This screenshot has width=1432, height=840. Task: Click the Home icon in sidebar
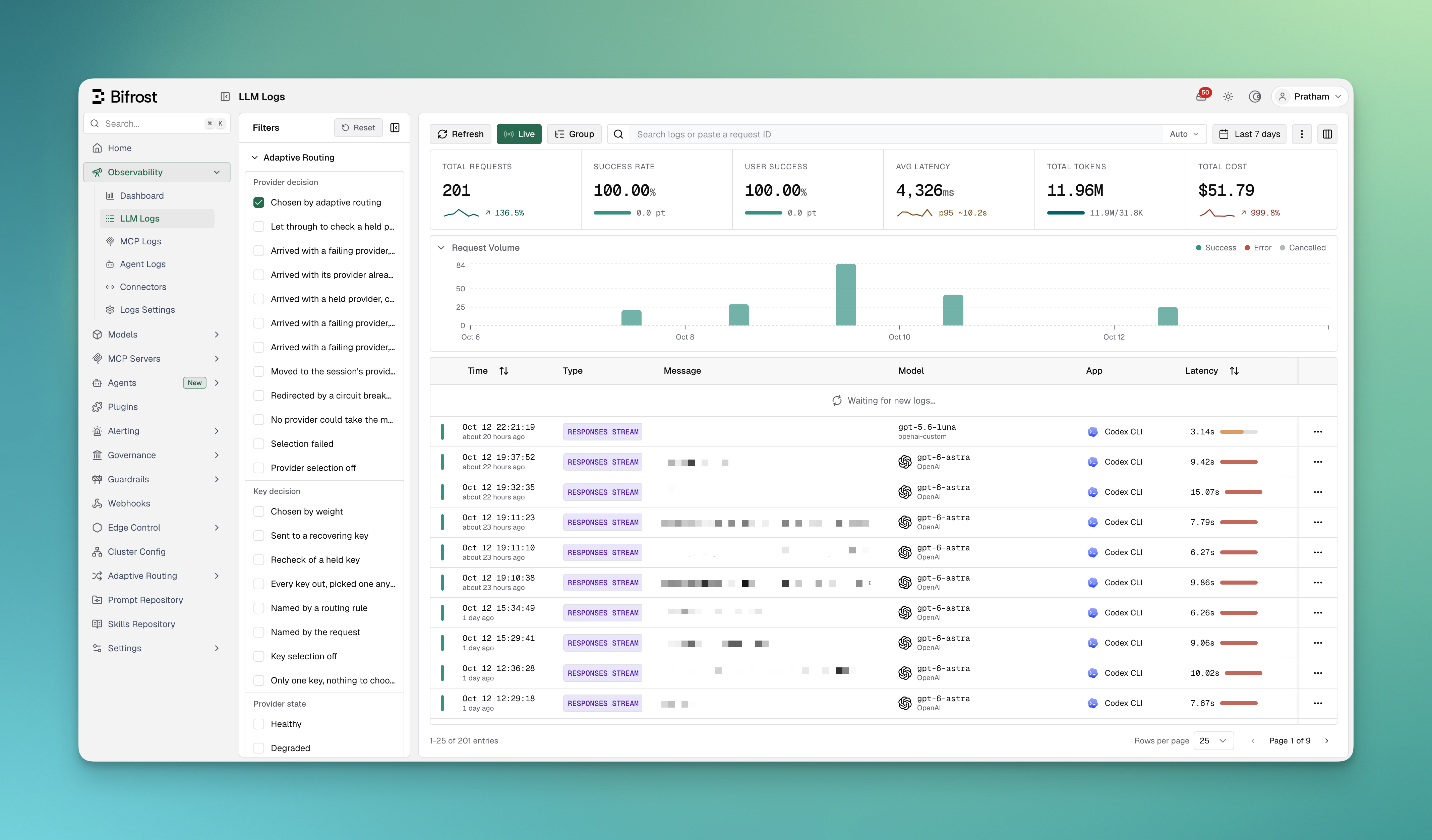[97, 148]
